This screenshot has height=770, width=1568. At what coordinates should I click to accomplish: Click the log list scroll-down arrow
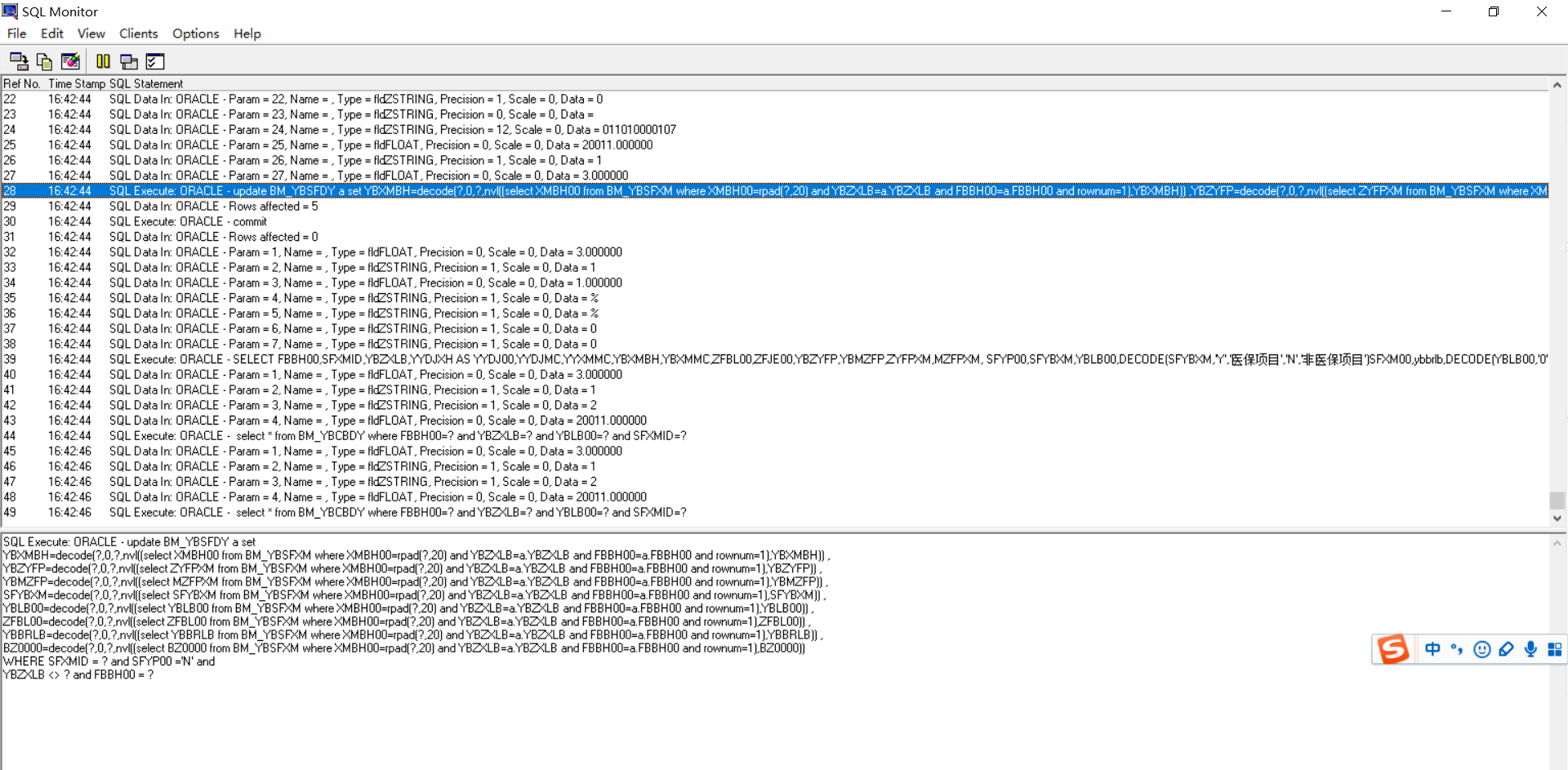1557,518
